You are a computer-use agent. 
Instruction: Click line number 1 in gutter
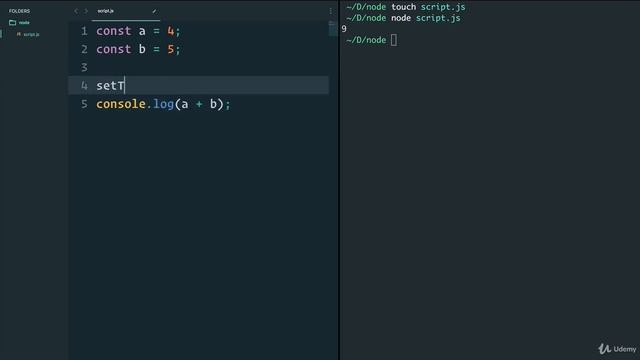84,31
